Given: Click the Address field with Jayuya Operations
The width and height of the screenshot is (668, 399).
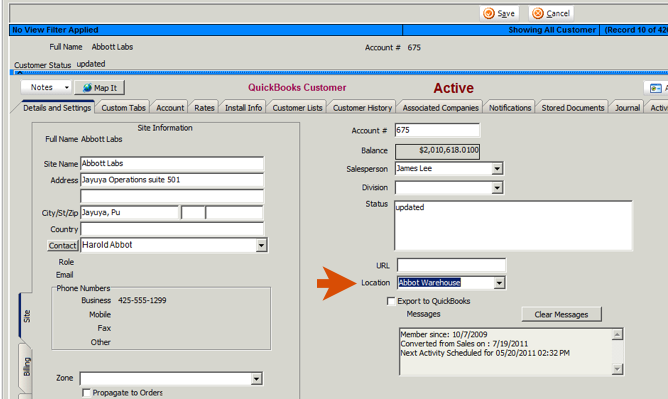Looking at the screenshot, I should coord(172,180).
